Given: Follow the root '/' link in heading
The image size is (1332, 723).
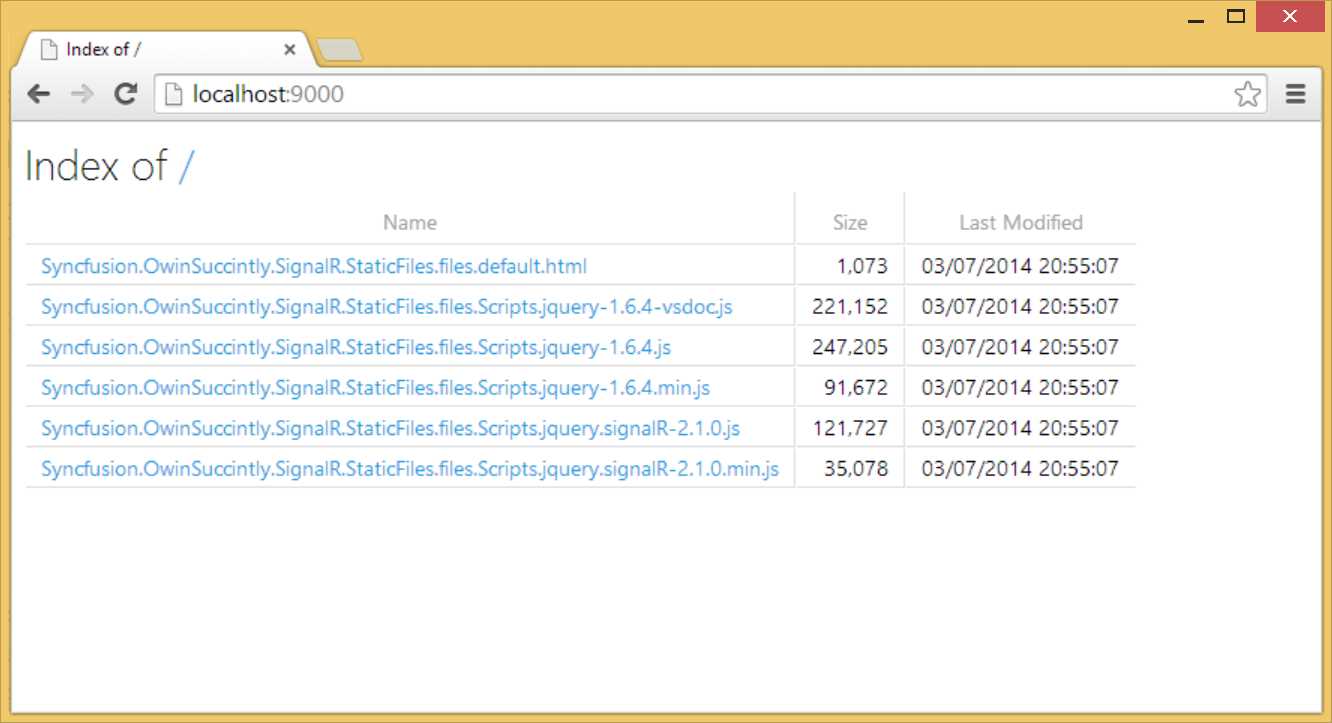Looking at the screenshot, I should pyautogui.click(x=185, y=166).
